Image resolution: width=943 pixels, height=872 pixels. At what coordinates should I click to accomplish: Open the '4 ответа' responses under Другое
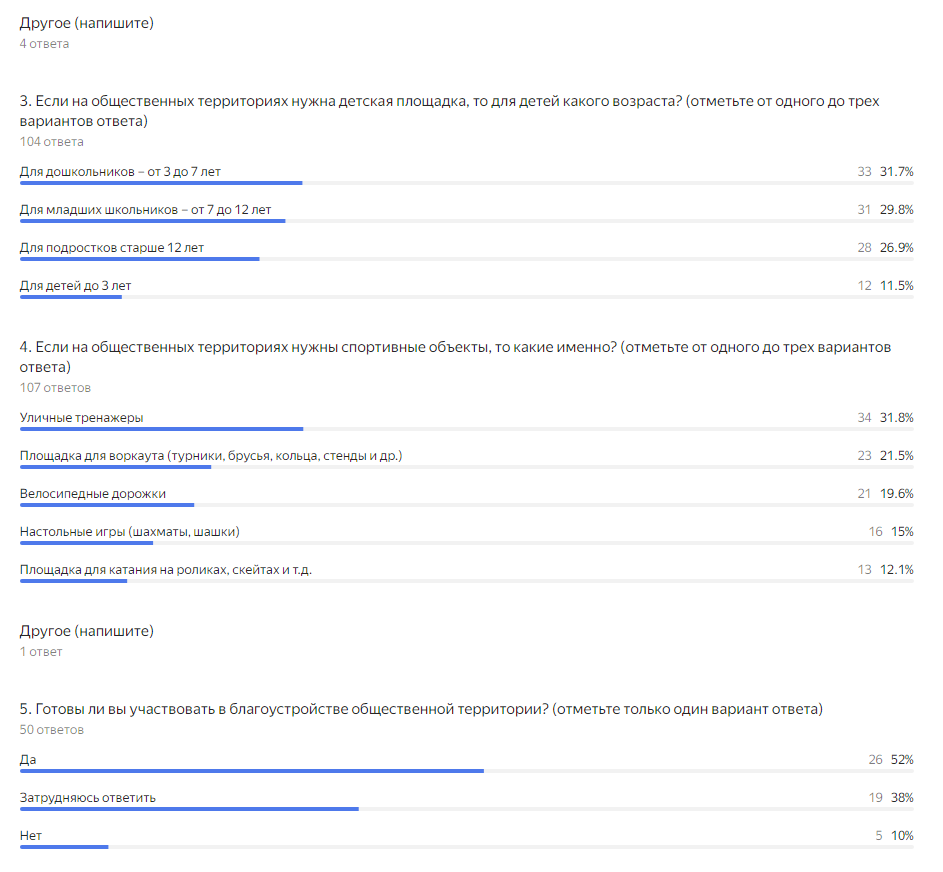45,44
